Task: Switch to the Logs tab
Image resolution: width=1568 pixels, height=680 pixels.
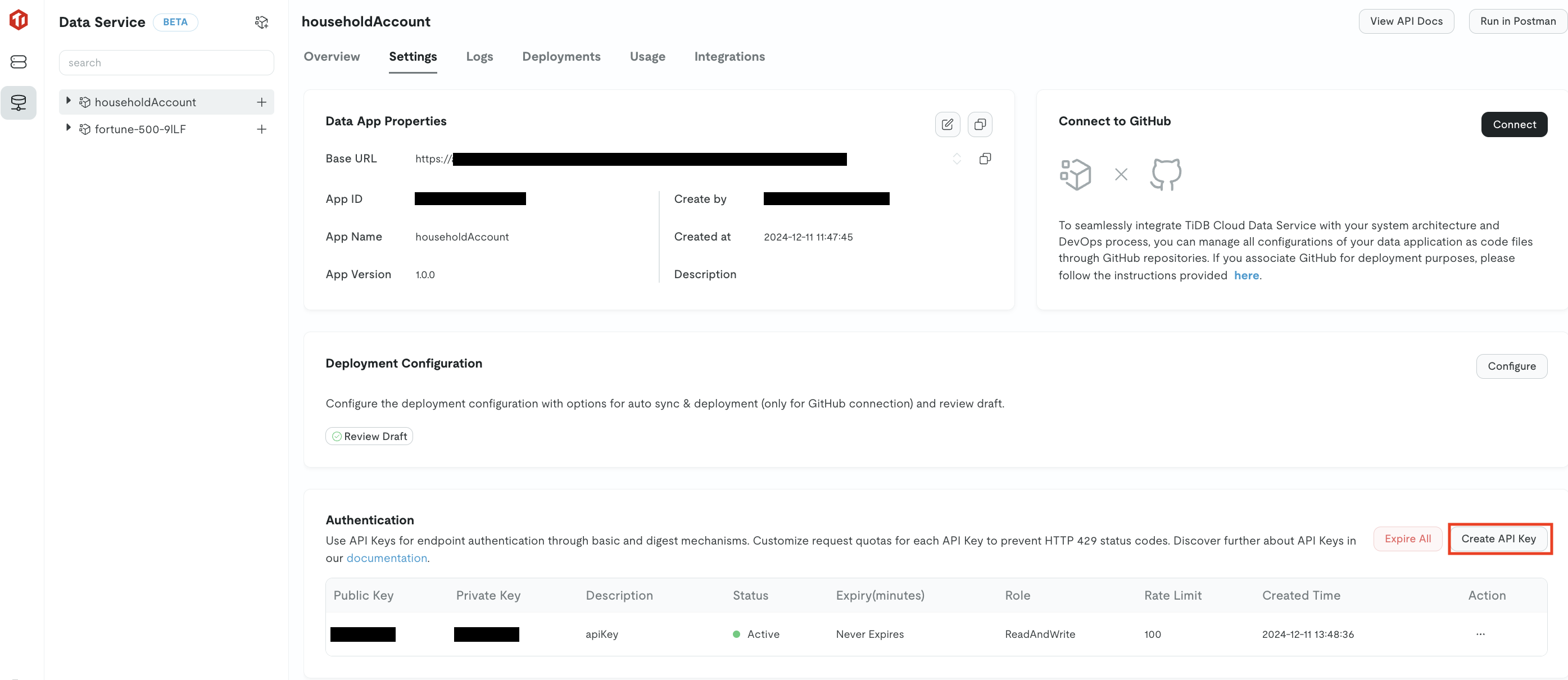Action: [479, 57]
